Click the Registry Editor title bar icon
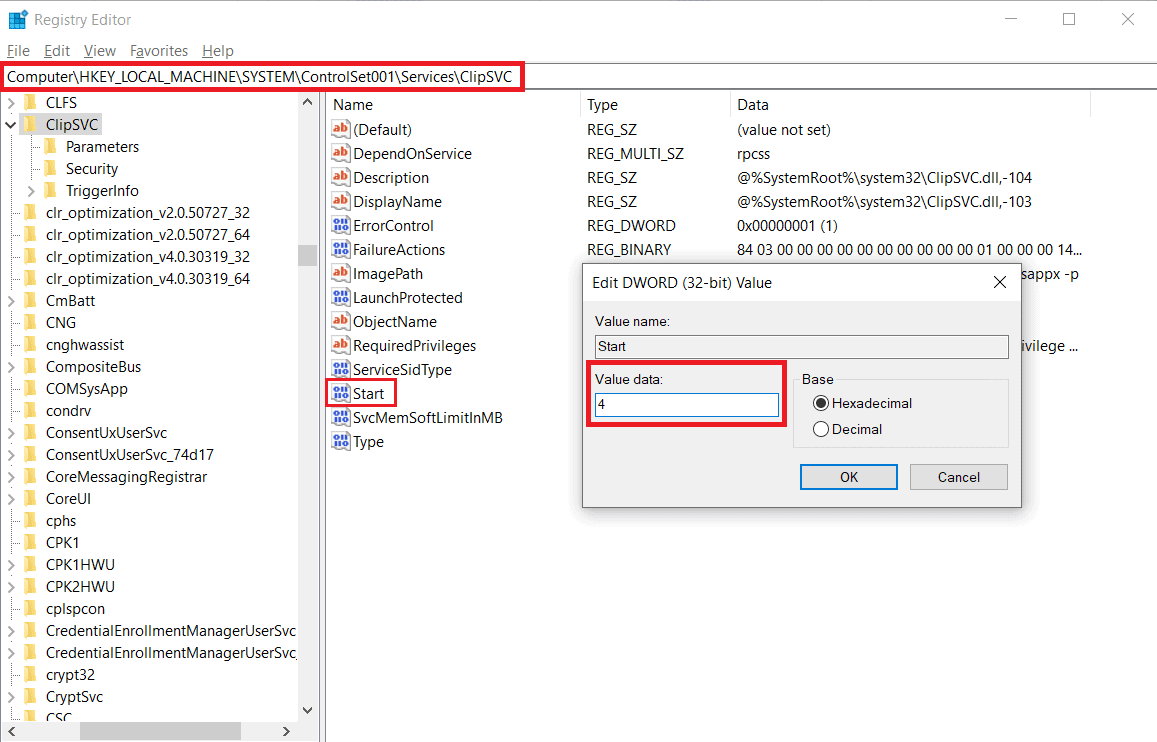 (18, 19)
